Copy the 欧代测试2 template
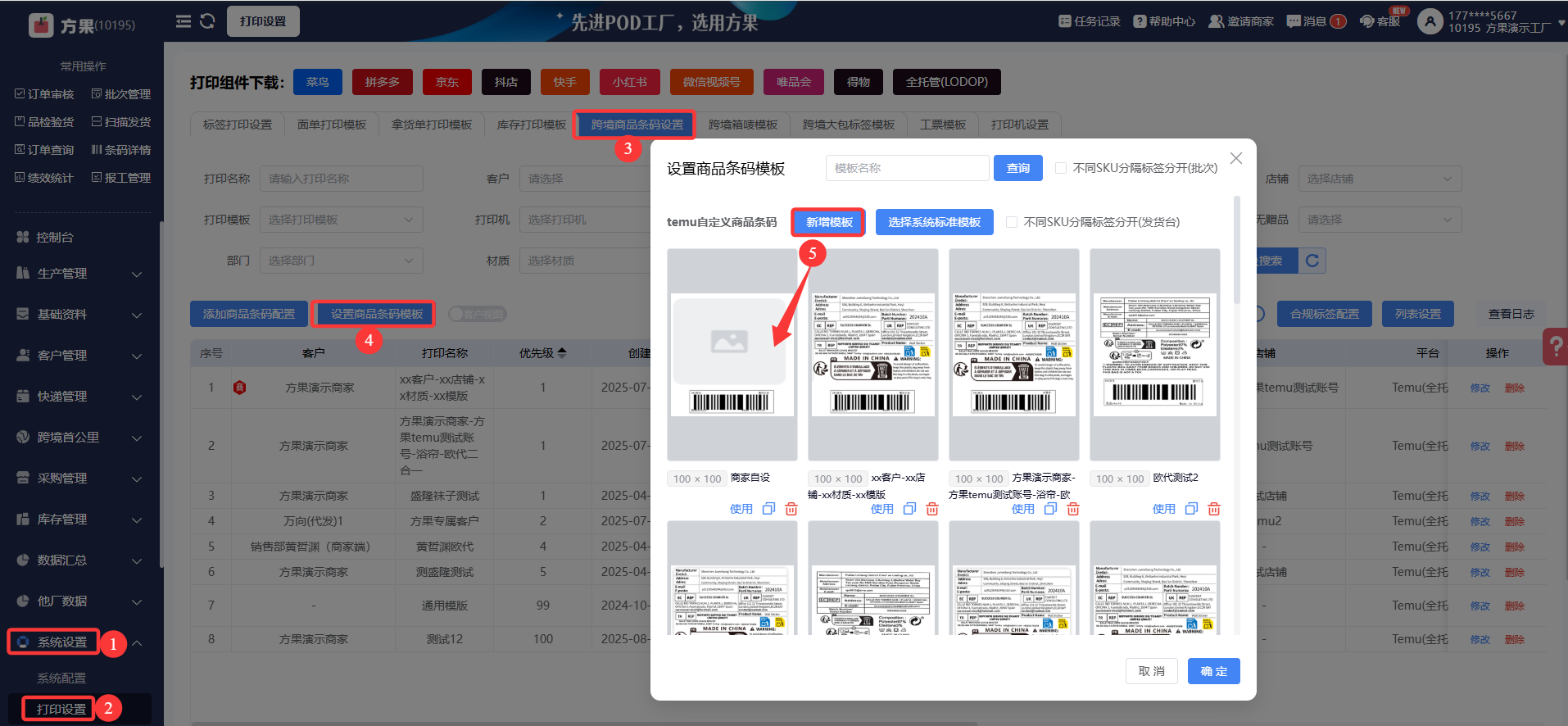This screenshot has width=1568, height=726. 1191,509
